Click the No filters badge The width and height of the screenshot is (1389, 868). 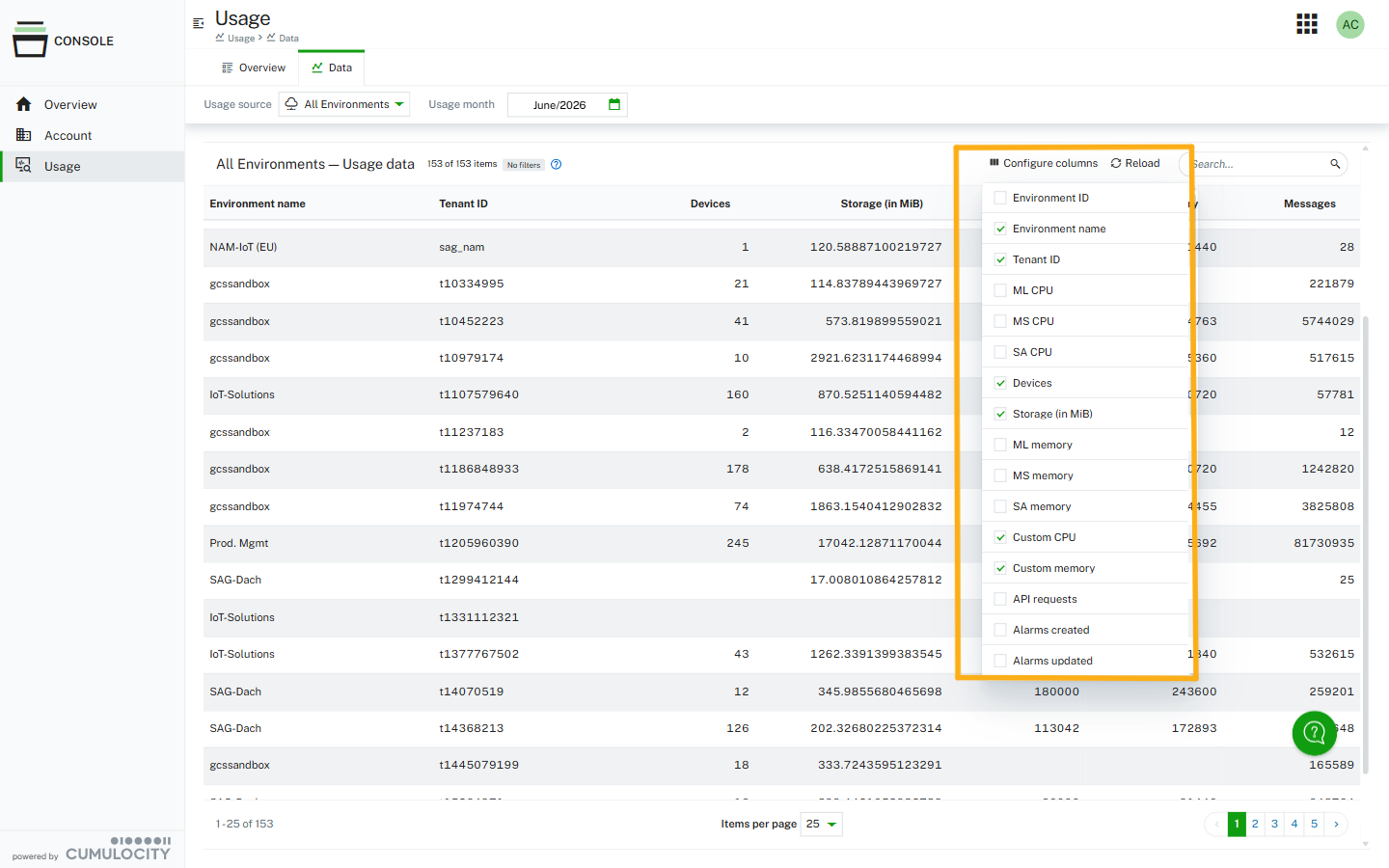pos(524,165)
